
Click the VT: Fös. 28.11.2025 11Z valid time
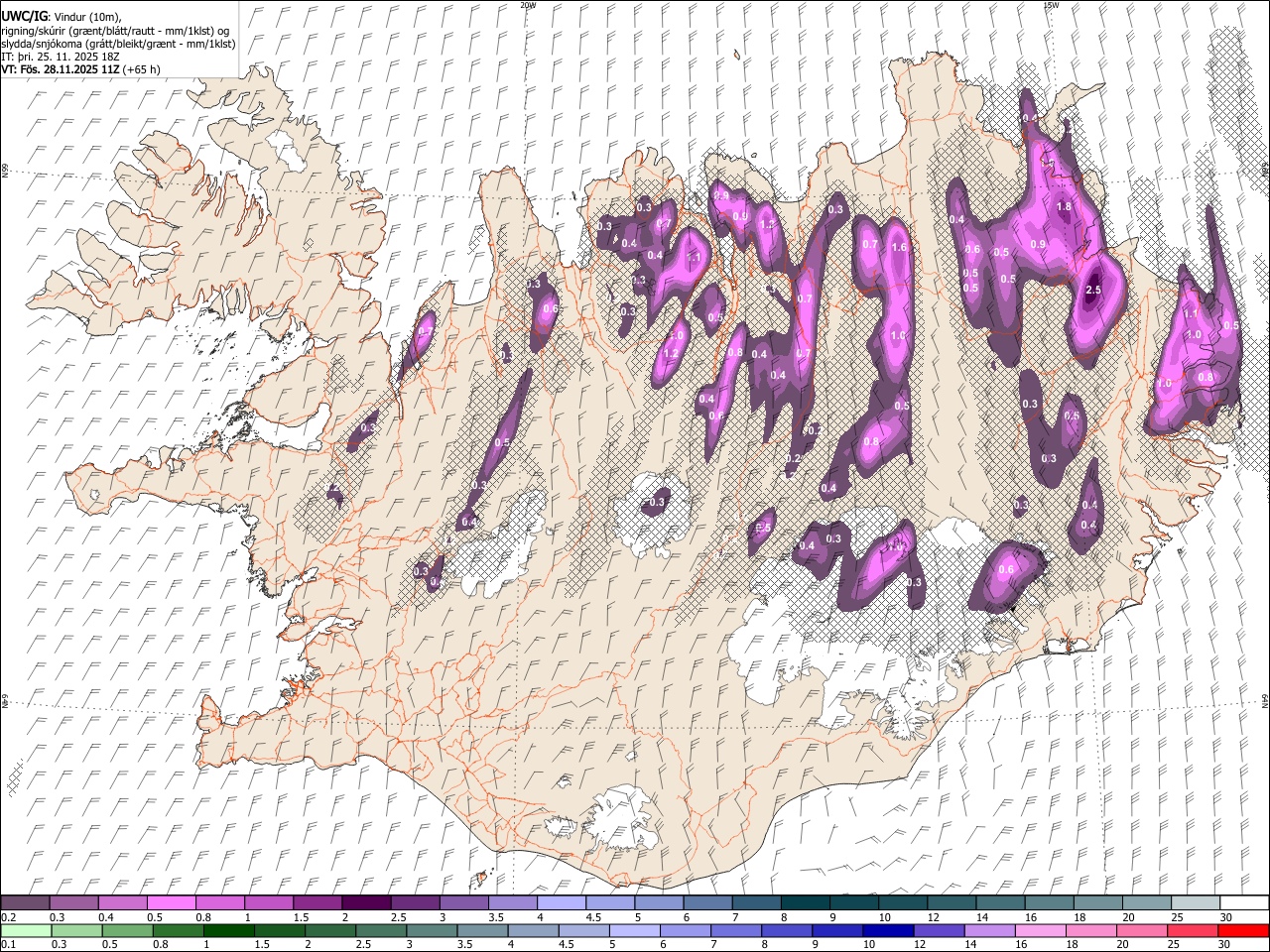[x=60, y=69]
